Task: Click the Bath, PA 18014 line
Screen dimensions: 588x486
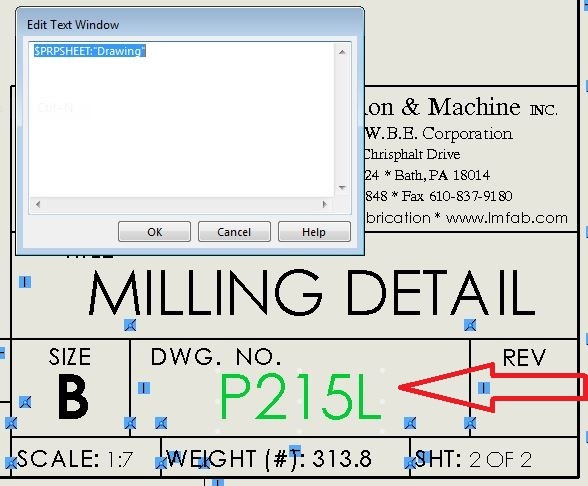Action: click(442, 175)
